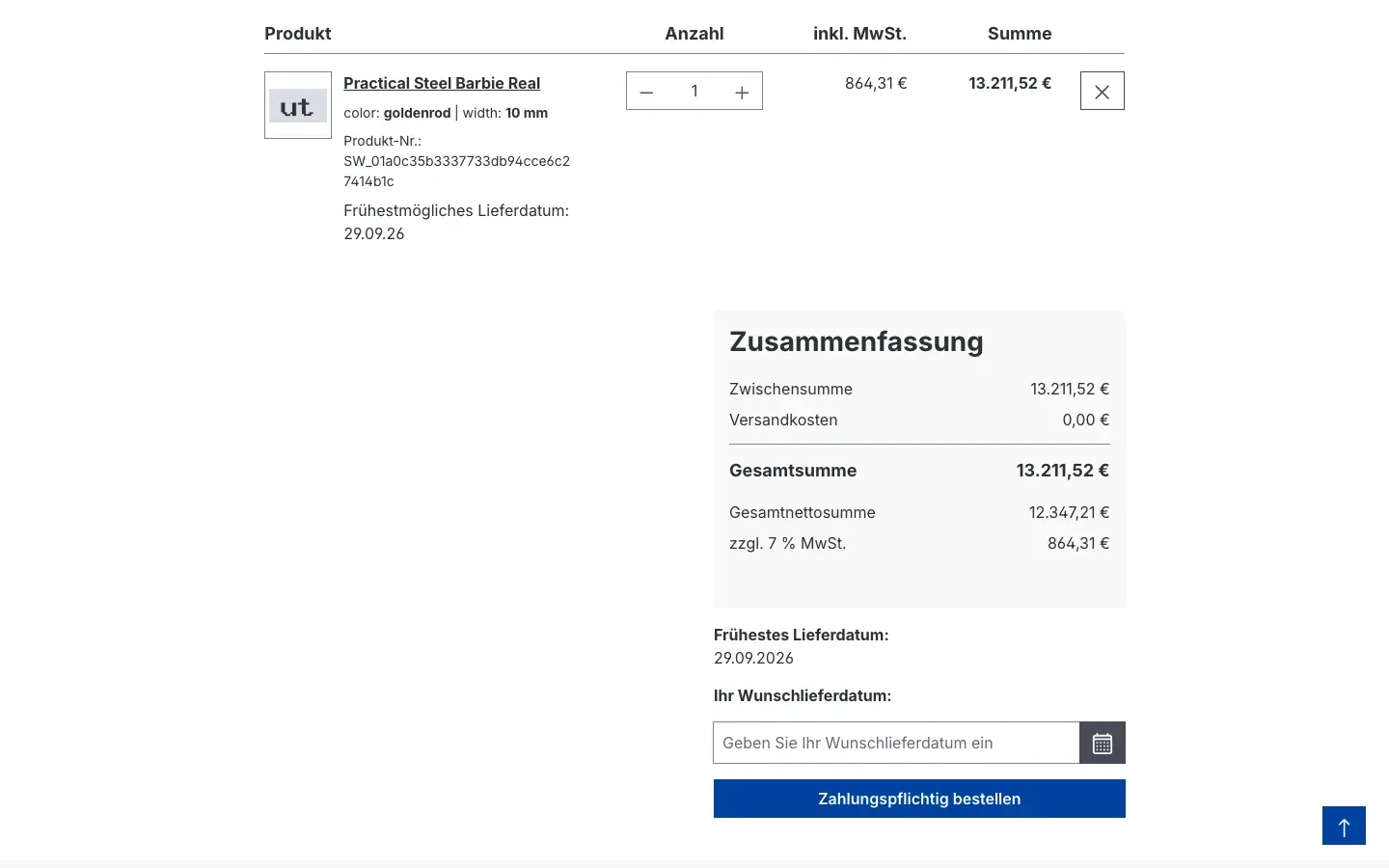Click the Frühestes Lieferdatum 29.09.2026 text

coord(753,659)
